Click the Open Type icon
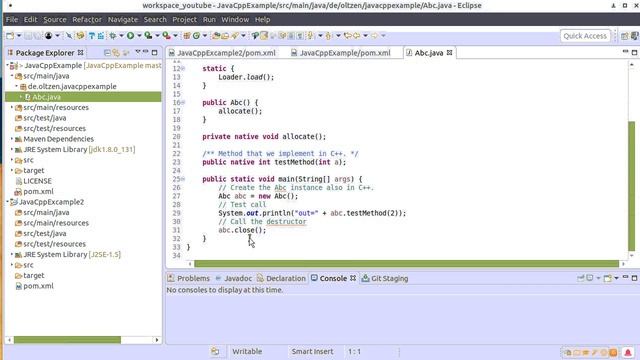This screenshot has width=640, height=360. pyautogui.click(x=216, y=36)
